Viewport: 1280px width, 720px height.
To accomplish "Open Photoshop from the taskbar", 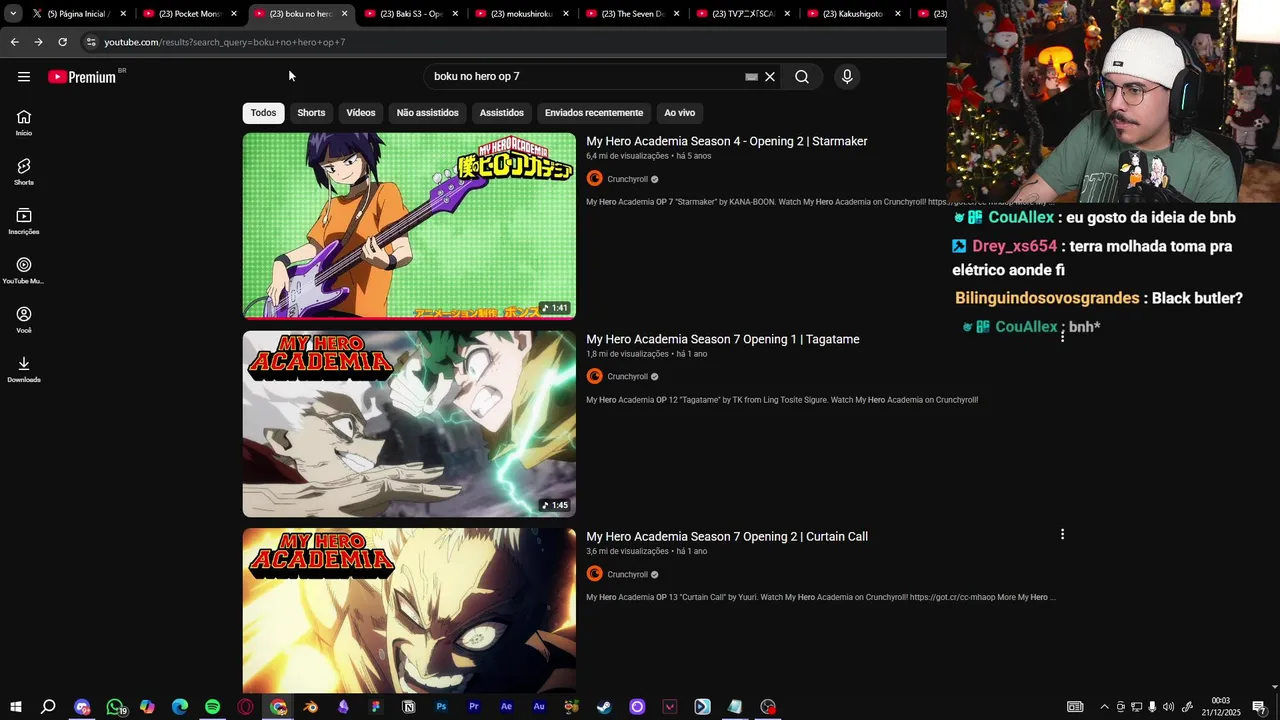I will (441, 707).
